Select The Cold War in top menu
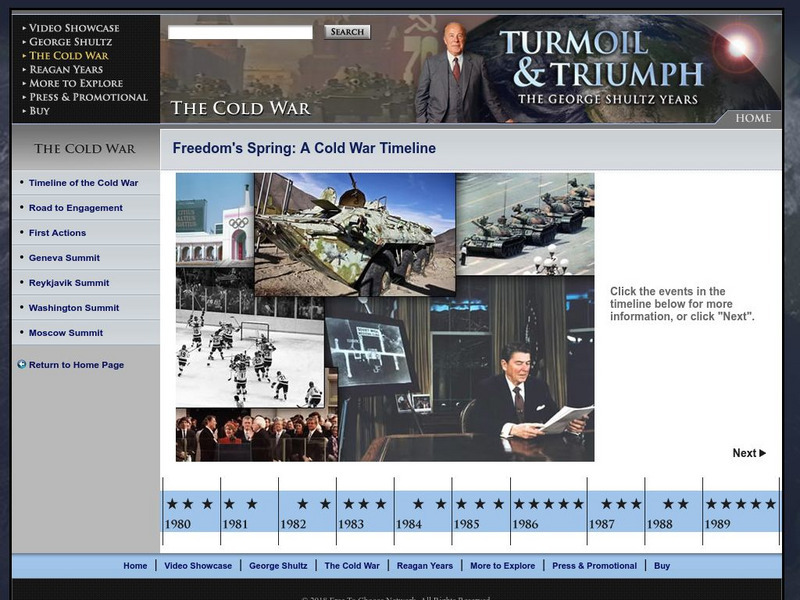 click(69, 56)
